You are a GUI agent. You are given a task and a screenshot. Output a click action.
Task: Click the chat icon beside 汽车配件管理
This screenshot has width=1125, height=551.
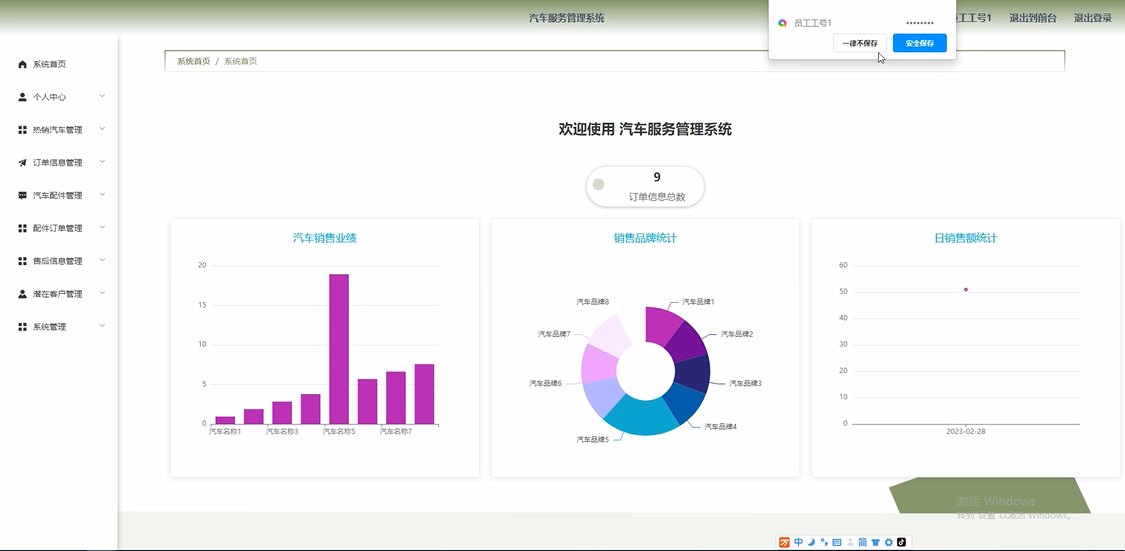(x=22, y=195)
